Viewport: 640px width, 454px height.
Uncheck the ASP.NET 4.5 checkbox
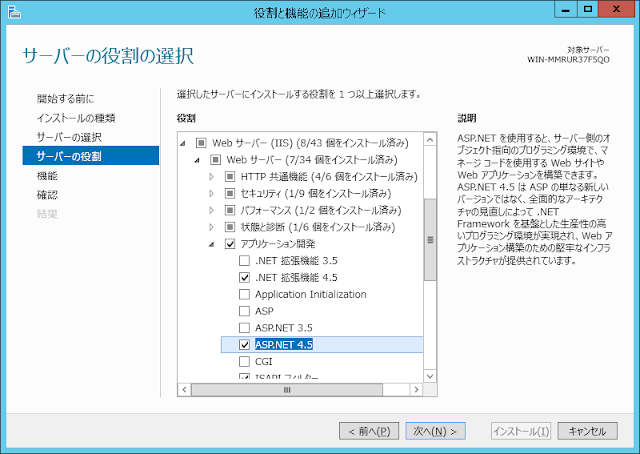click(x=244, y=345)
